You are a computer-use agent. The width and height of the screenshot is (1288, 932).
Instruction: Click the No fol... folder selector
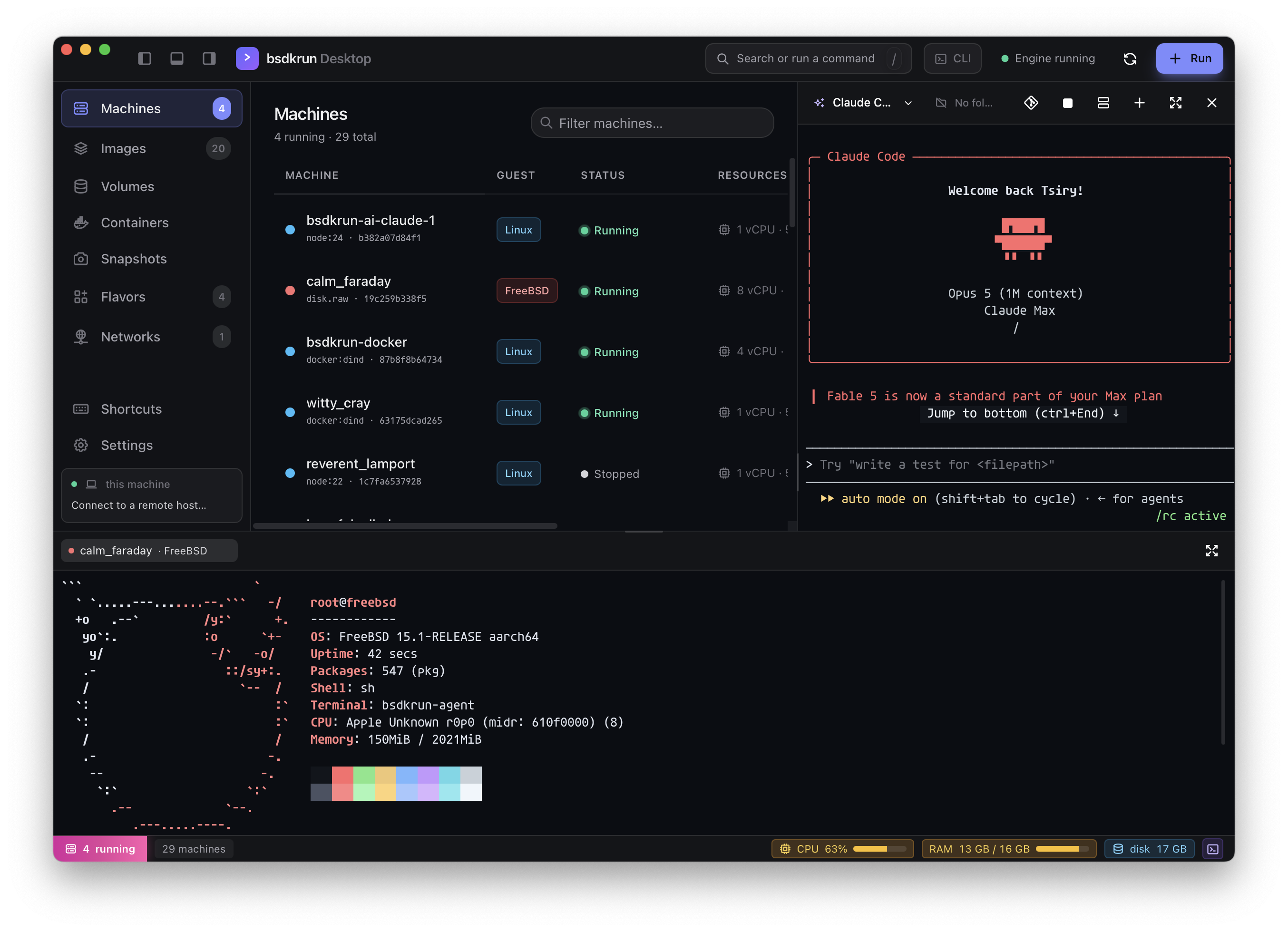pos(964,103)
